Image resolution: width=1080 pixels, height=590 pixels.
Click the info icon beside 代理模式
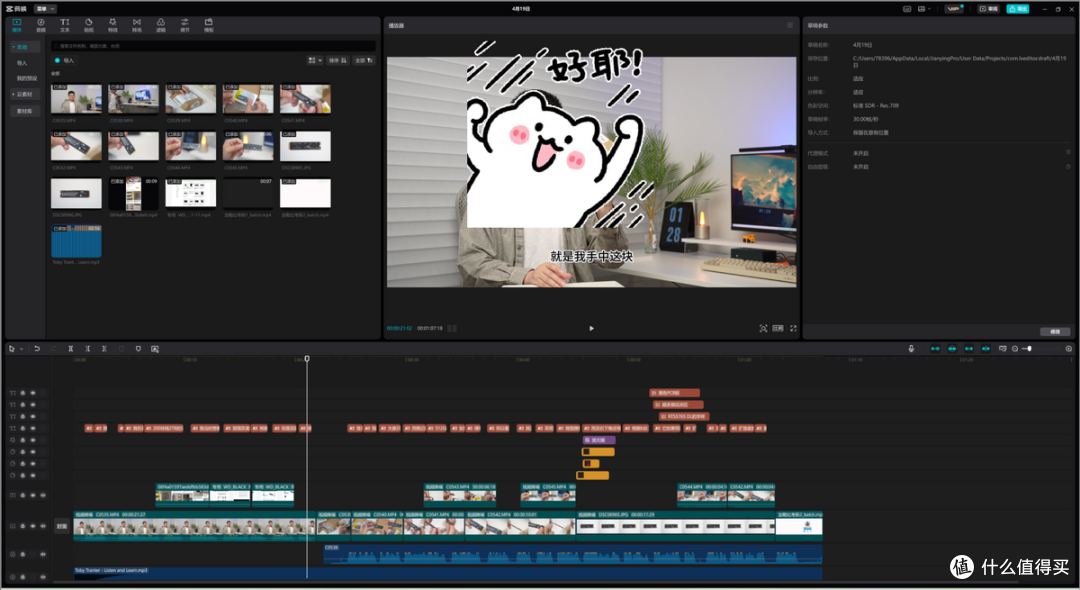click(x=1069, y=153)
